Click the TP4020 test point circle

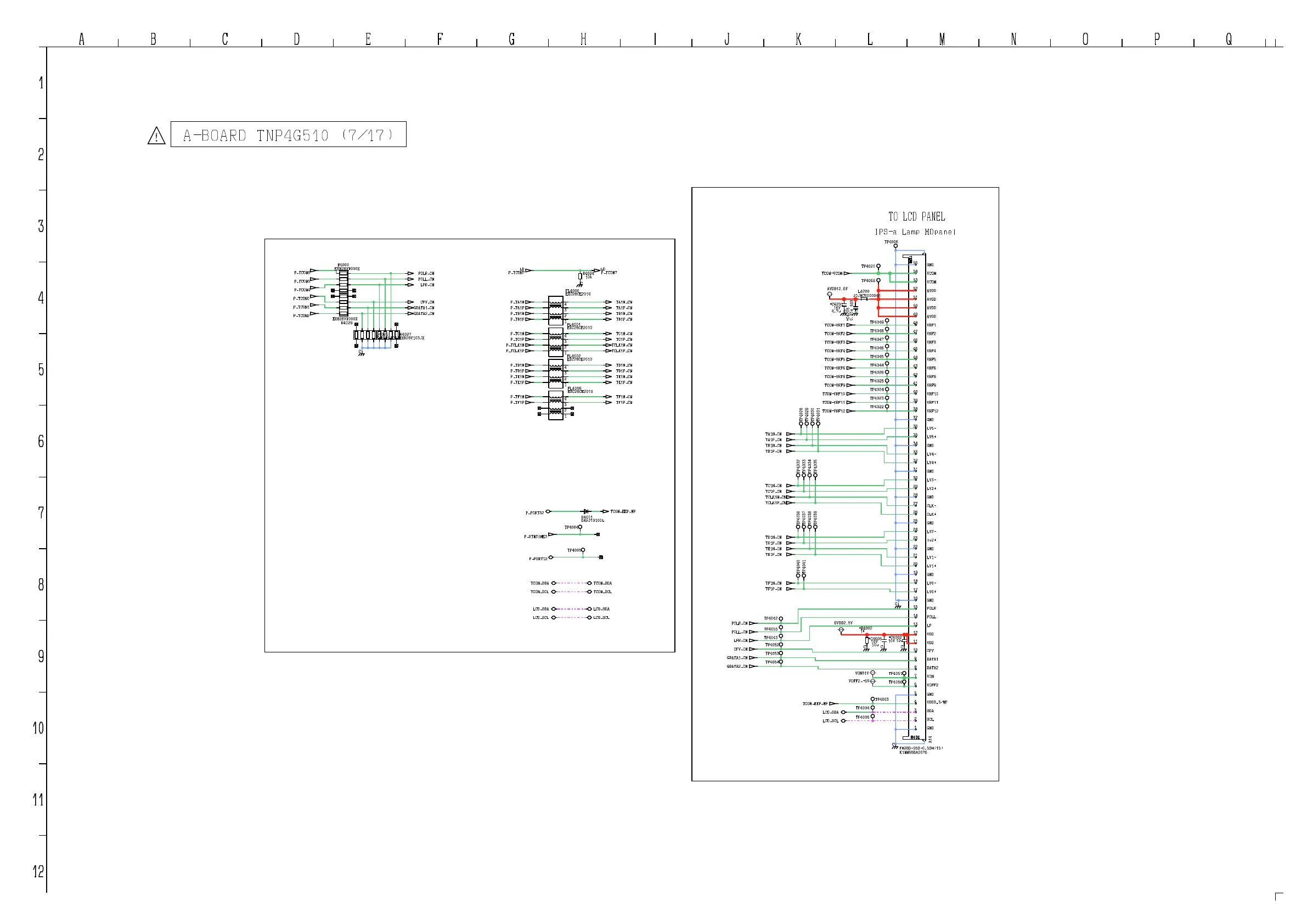tap(878, 267)
